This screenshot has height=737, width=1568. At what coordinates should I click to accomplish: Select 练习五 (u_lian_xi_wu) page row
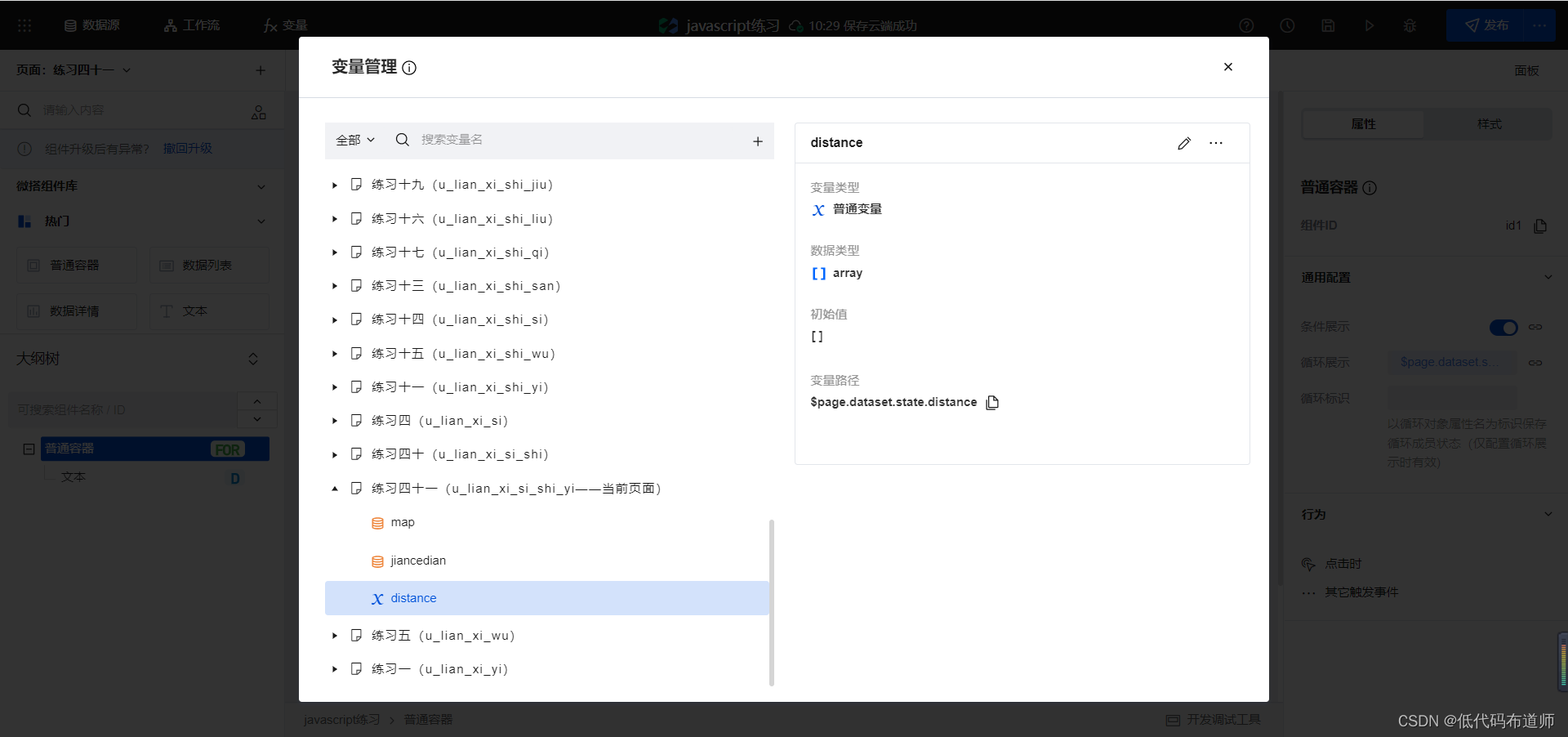[x=547, y=636]
